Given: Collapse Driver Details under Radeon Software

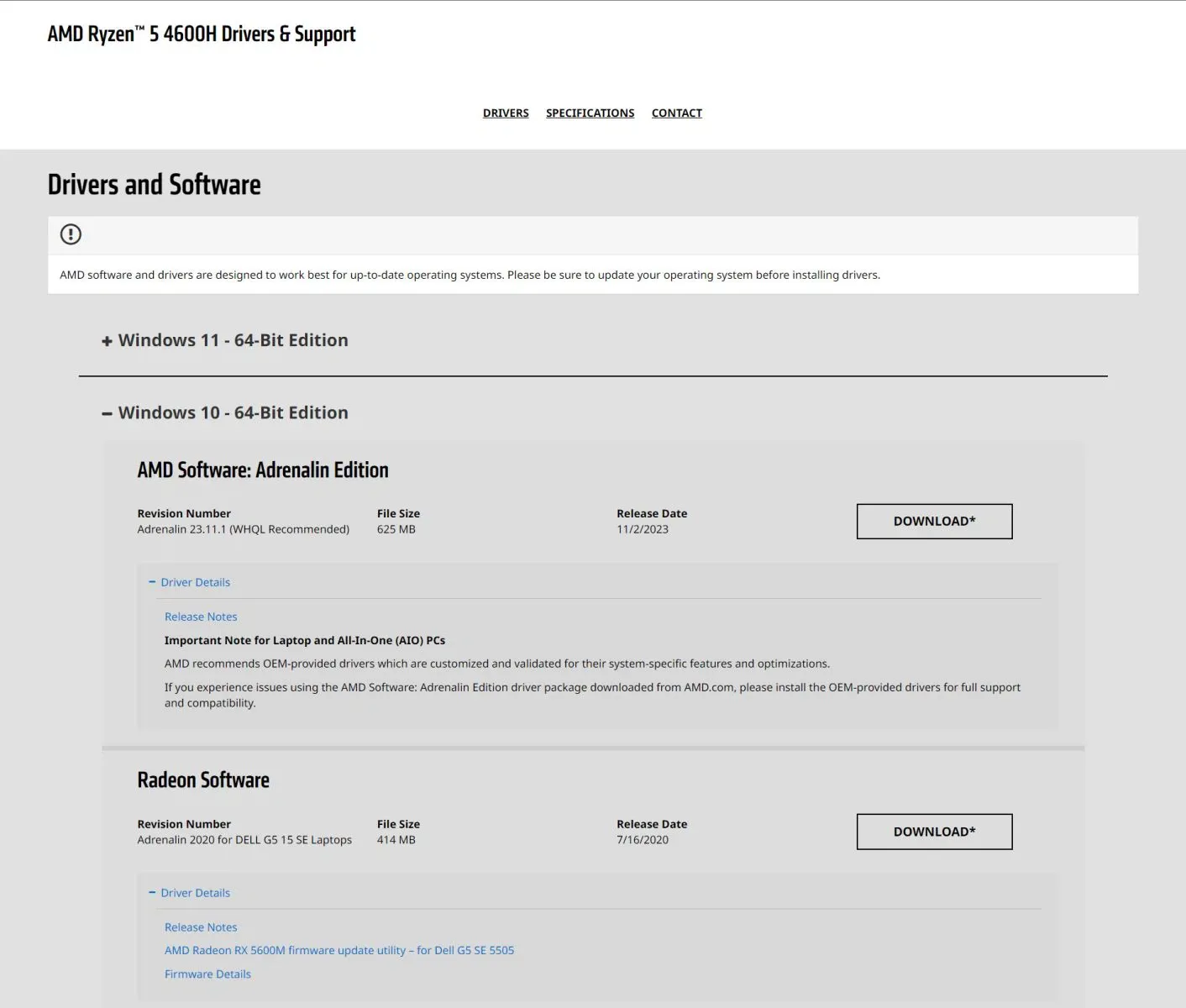Looking at the screenshot, I should click(189, 893).
